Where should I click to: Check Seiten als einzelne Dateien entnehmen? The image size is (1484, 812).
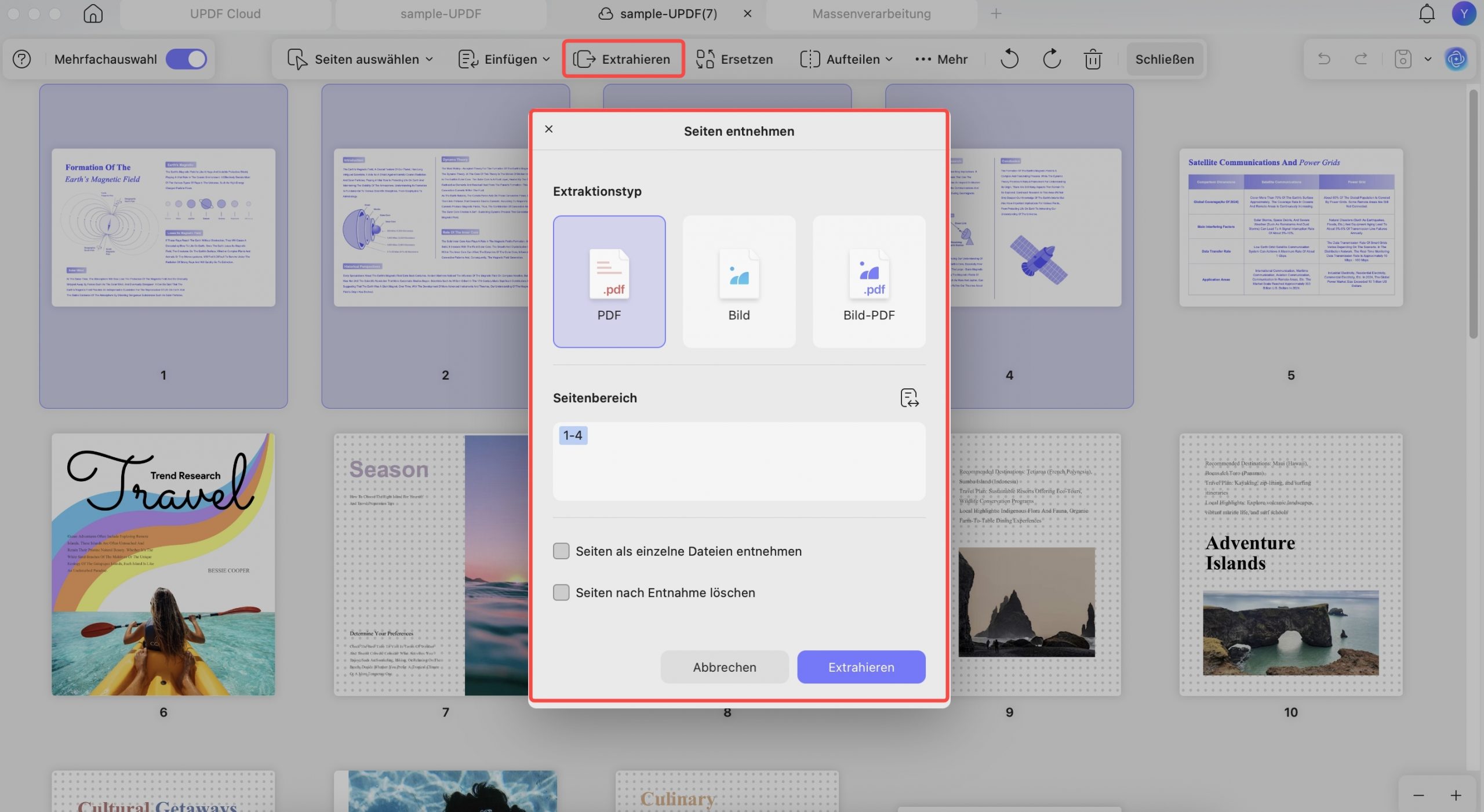561,551
